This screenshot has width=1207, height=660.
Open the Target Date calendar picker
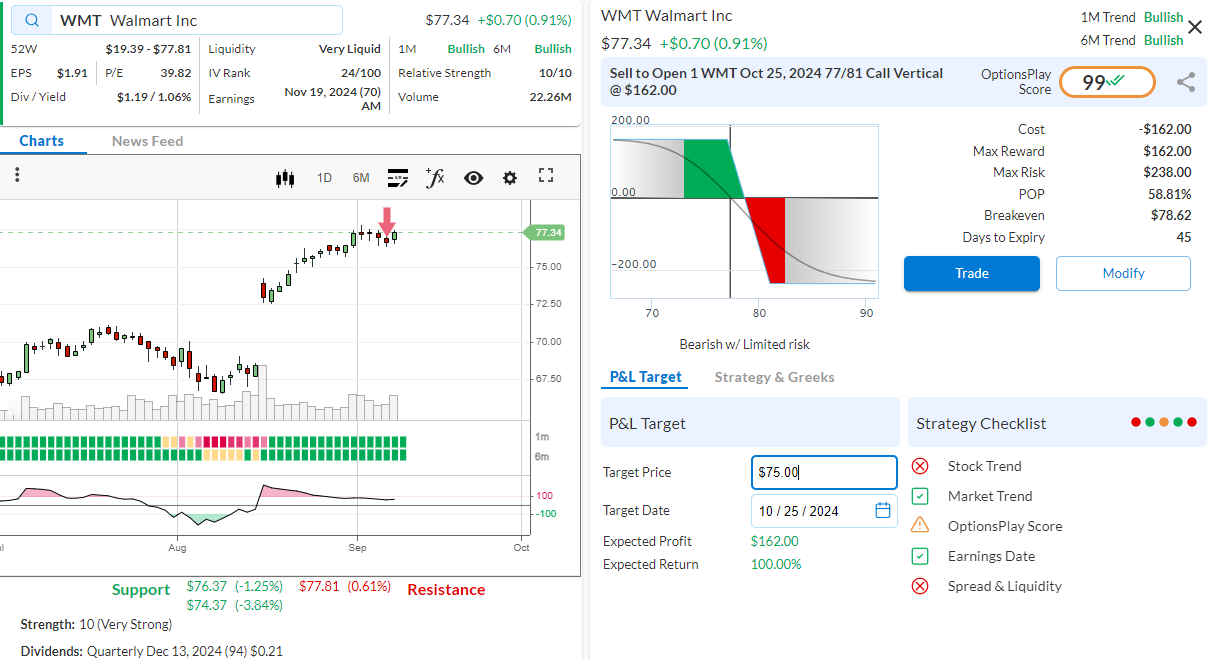point(883,511)
